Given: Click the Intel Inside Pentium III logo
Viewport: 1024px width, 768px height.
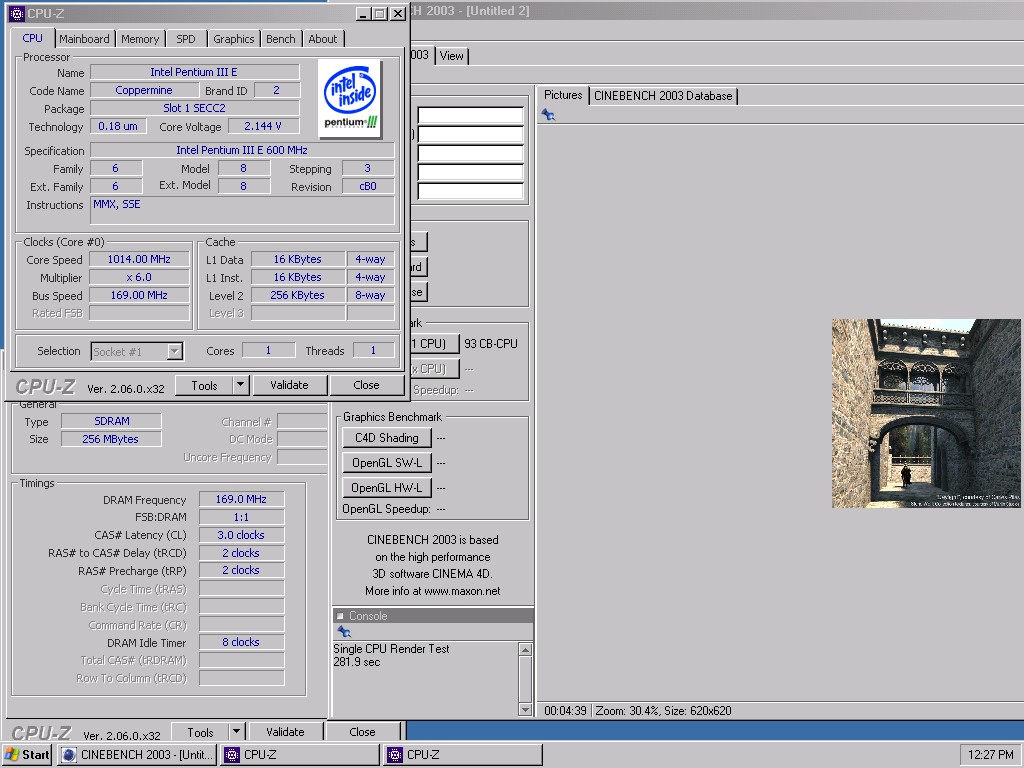Looking at the screenshot, I should coord(351,99).
